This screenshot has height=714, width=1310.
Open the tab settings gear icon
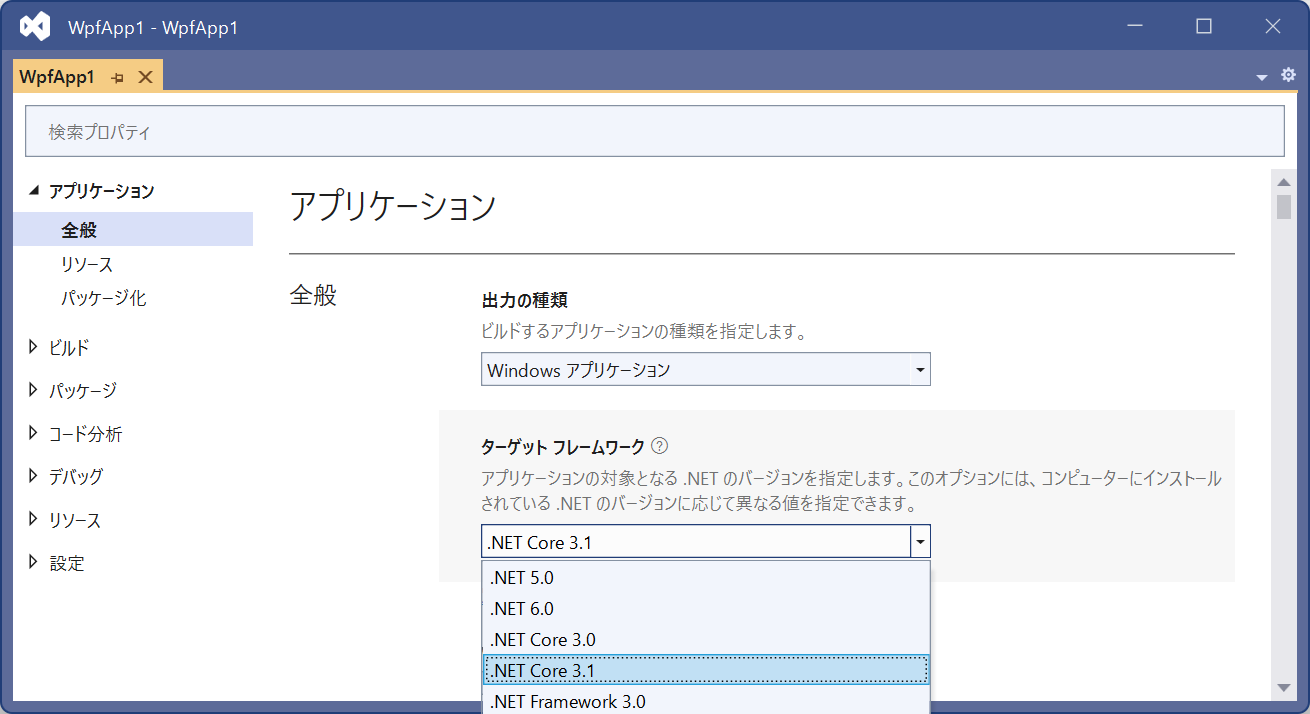pyautogui.click(x=1288, y=75)
